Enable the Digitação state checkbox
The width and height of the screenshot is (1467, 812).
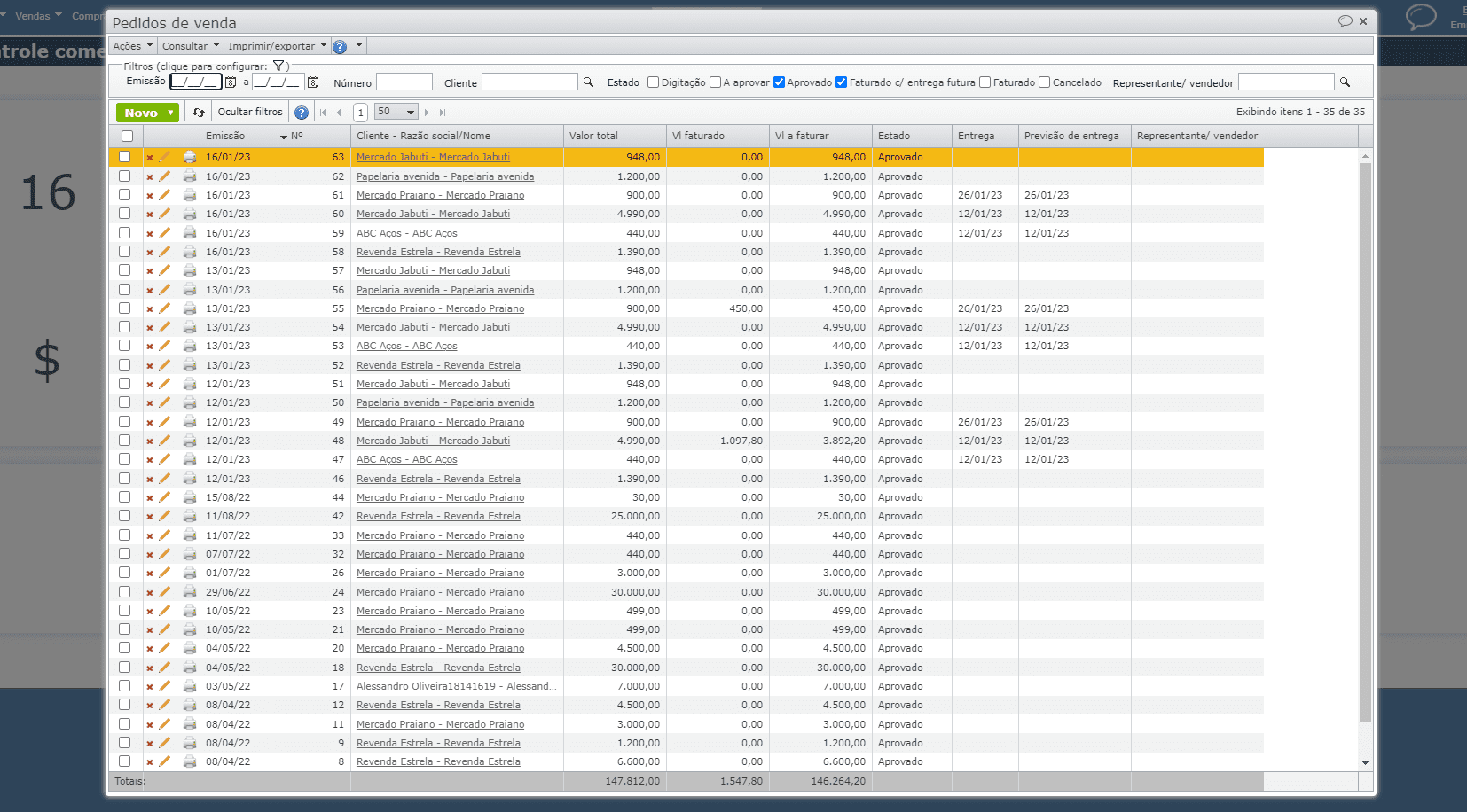[654, 82]
